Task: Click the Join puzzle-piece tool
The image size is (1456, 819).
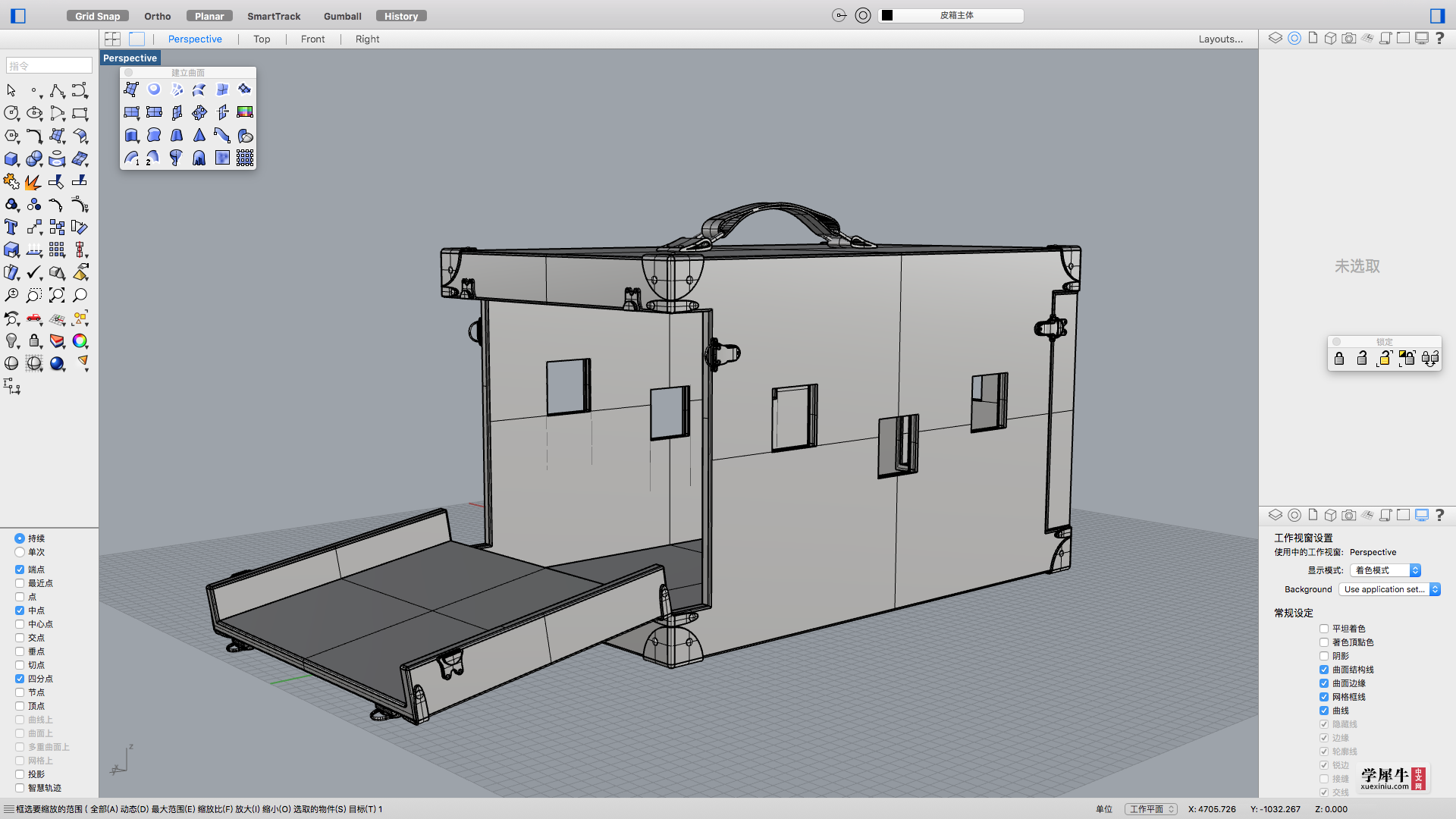Action: click(x=11, y=182)
